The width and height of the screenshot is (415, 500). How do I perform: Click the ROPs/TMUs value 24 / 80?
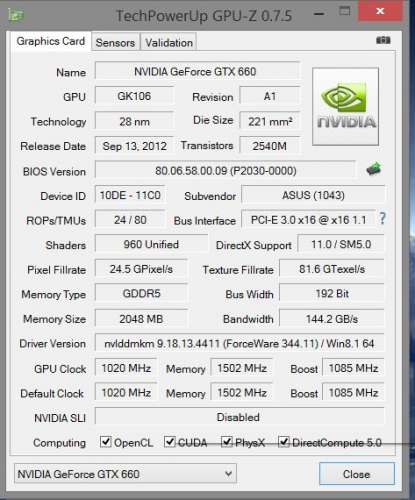130,220
